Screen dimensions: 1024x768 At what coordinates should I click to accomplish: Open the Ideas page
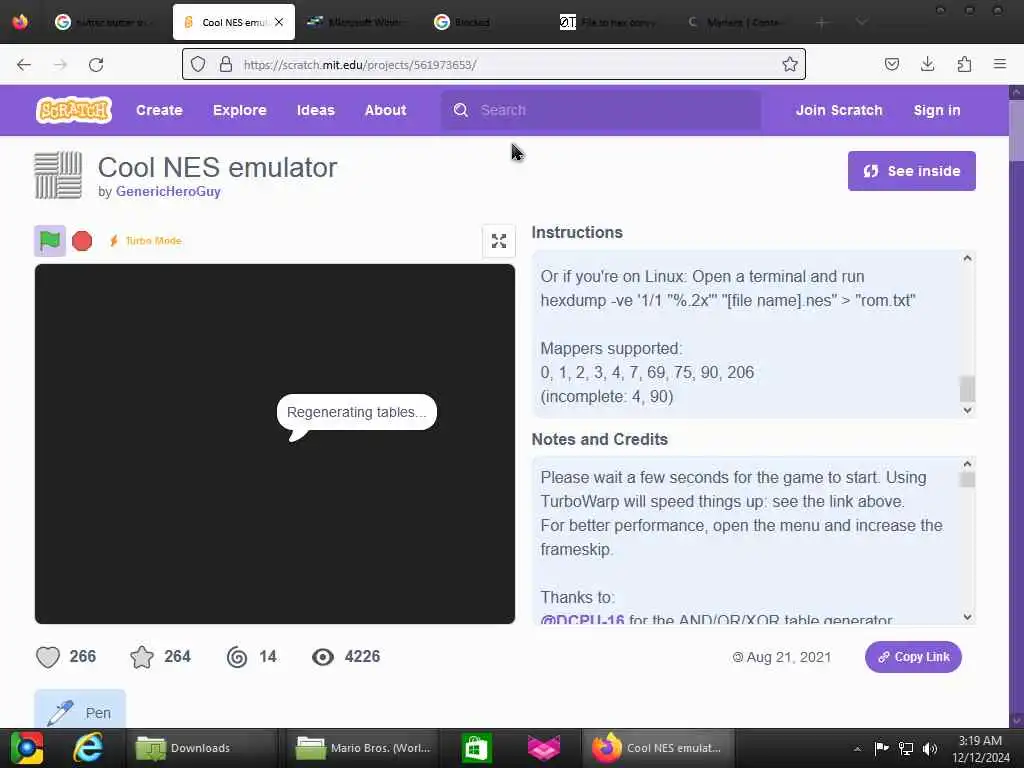coord(315,110)
